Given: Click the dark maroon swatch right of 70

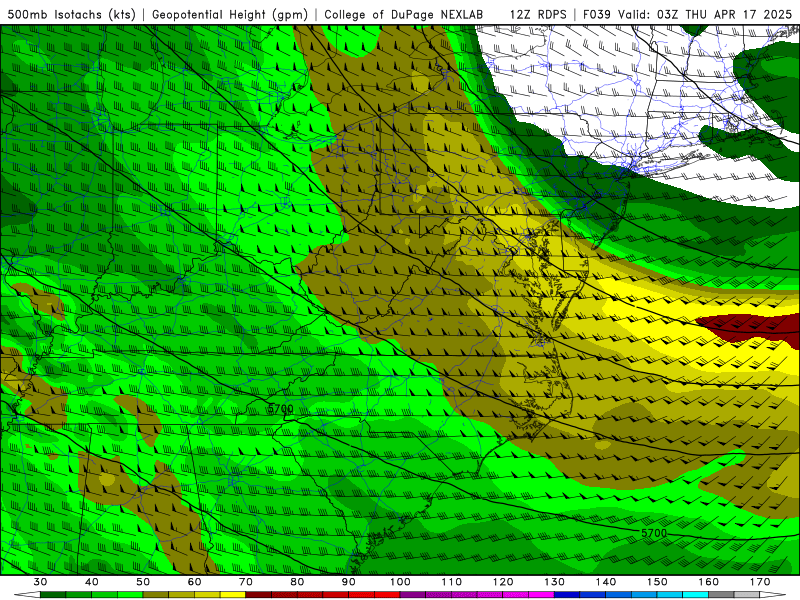Looking at the screenshot, I should click(259, 595).
